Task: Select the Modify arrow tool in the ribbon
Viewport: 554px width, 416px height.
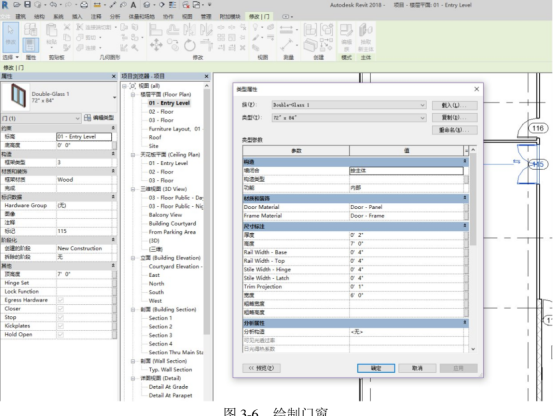Action: [x=10, y=37]
